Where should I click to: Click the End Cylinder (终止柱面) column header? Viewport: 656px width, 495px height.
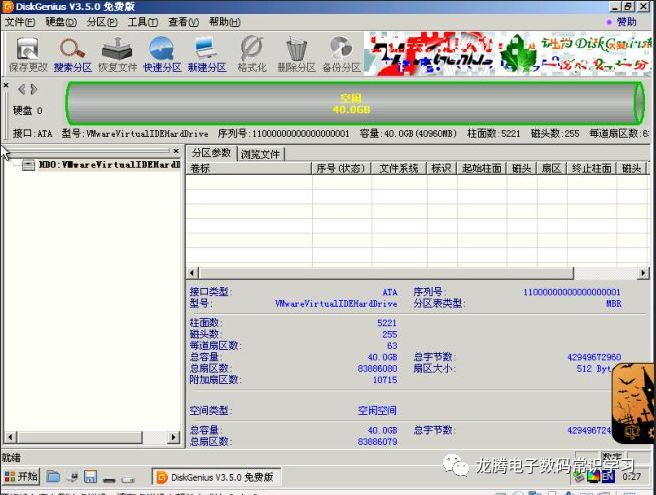[x=592, y=168]
